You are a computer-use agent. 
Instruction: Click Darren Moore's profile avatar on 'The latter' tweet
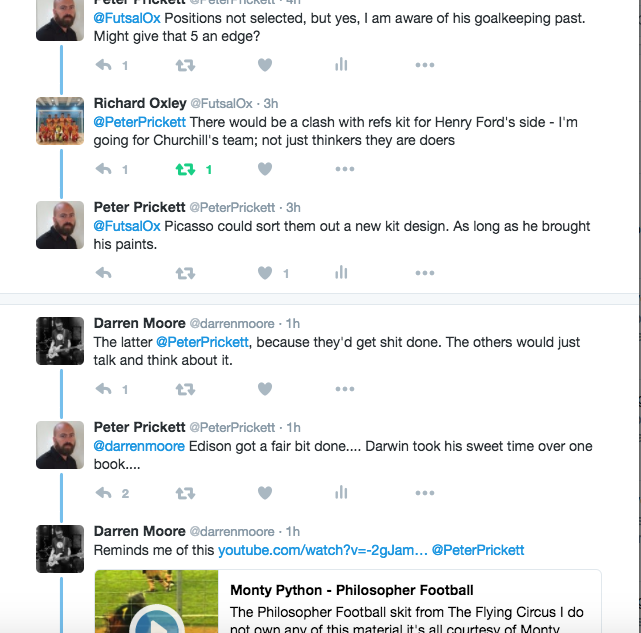tap(60, 342)
